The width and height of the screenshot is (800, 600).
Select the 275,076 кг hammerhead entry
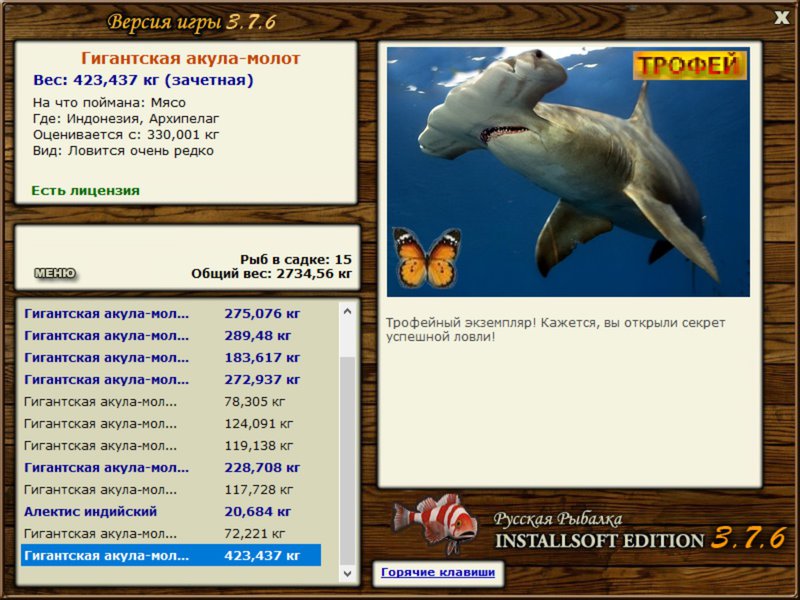tap(171, 314)
